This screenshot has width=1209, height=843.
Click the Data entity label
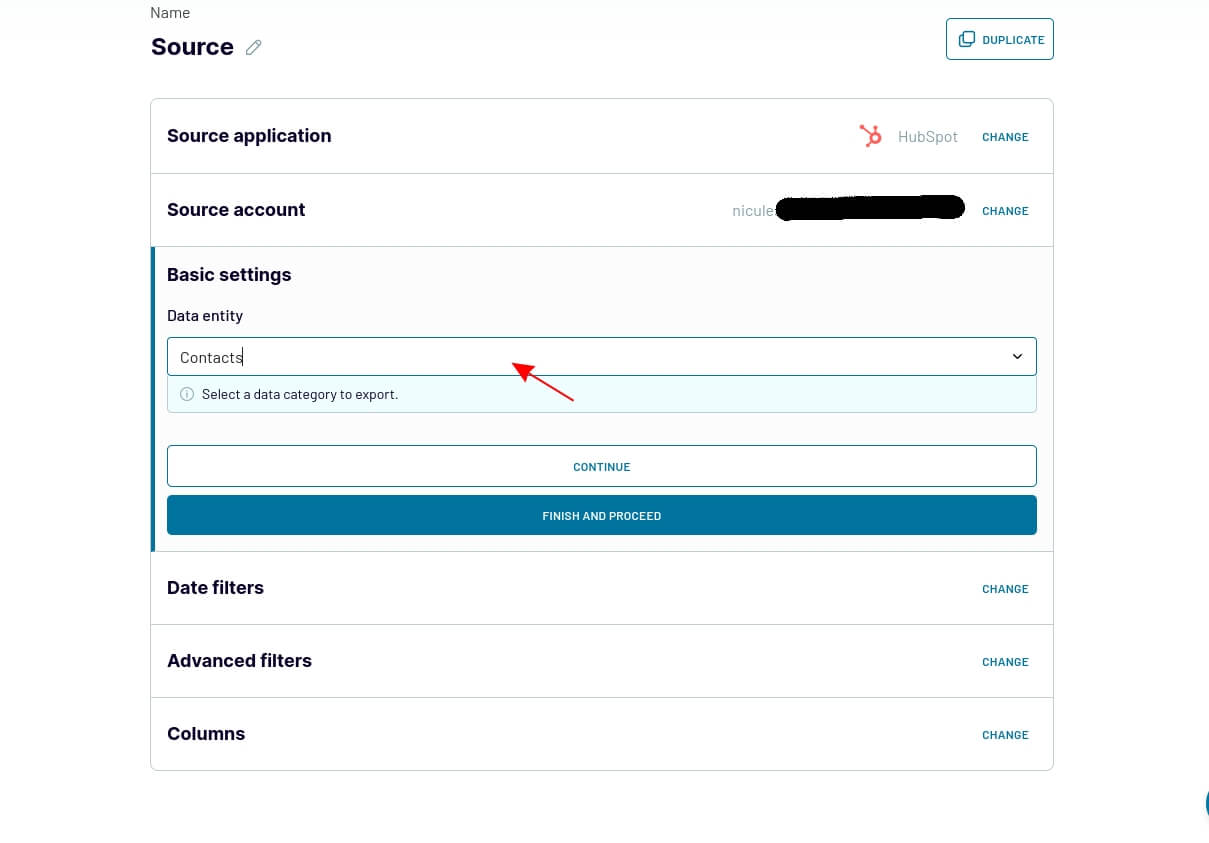(205, 316)
